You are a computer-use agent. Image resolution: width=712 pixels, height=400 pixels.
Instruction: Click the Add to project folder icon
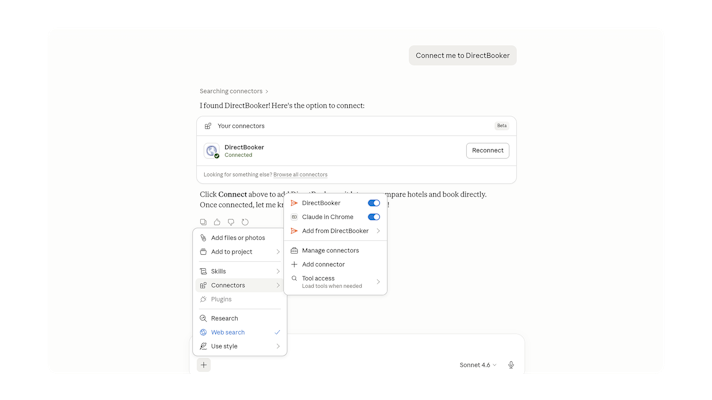[203, 252]
